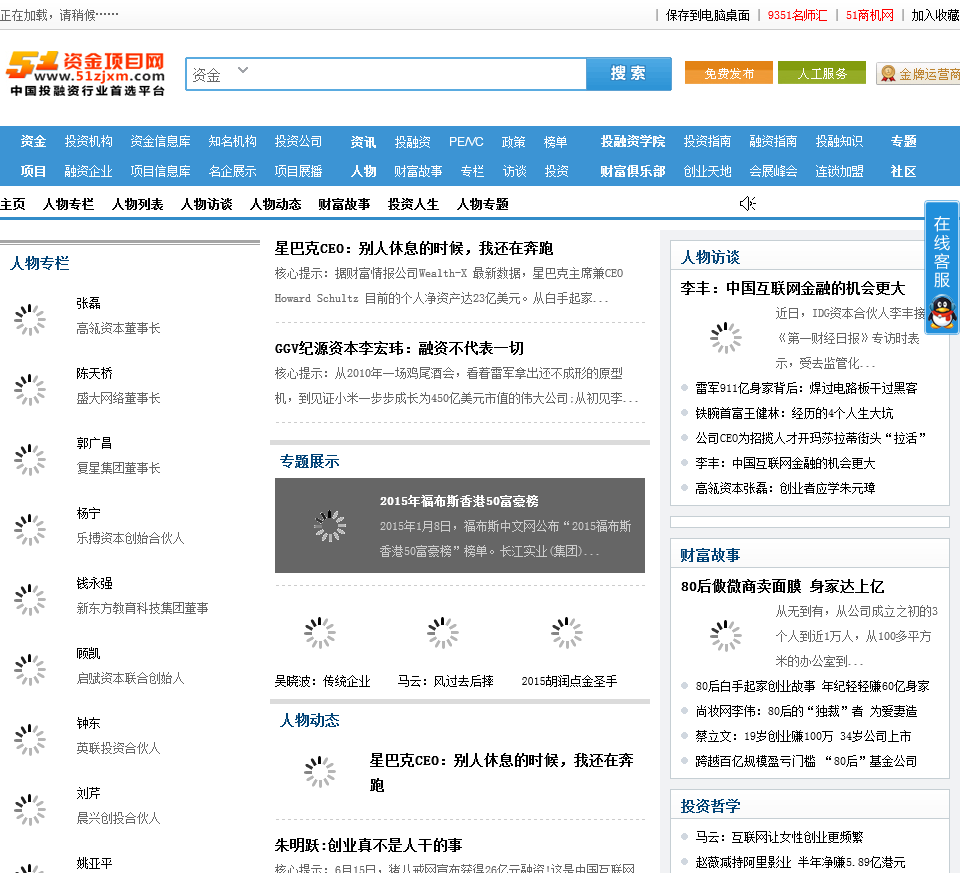The height and width of the screenshot is (873, 960).
Task: Open 雷军911亿身家背后 article link
Action: click(x=806, y=388)
